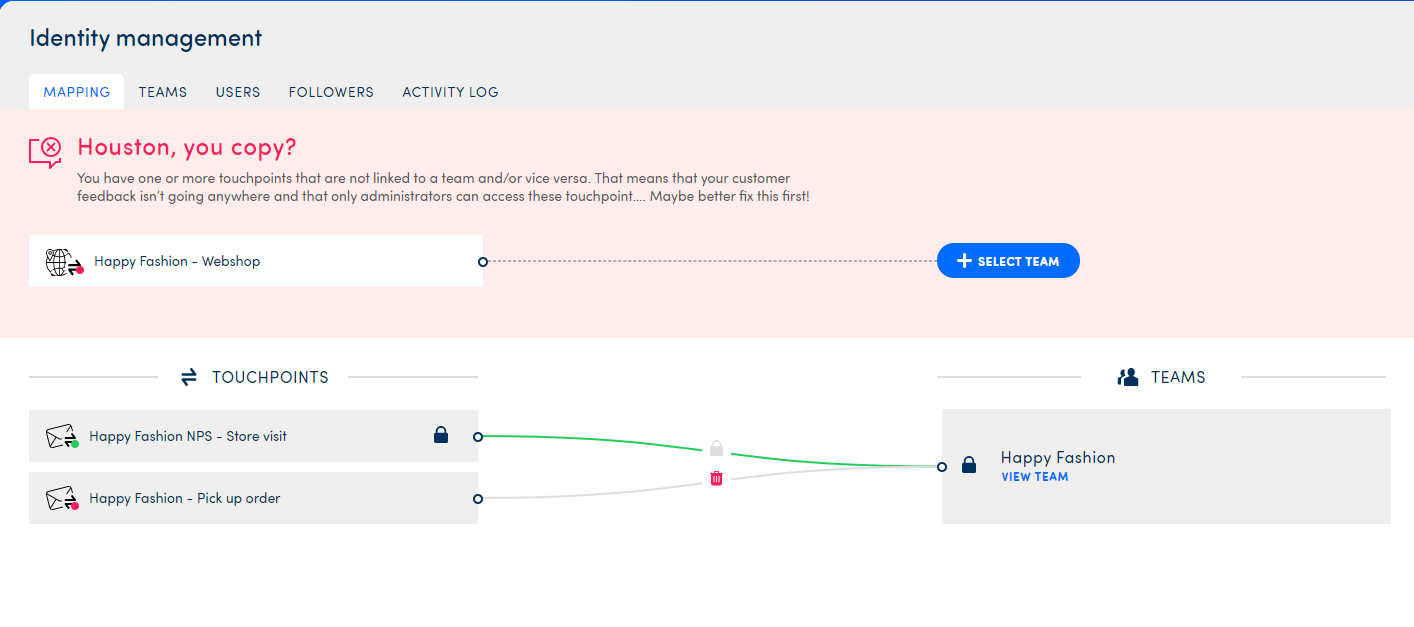Click the Teams header people icon
The height and width of the screenshot is (627, 1414).
pos(1128,377)
